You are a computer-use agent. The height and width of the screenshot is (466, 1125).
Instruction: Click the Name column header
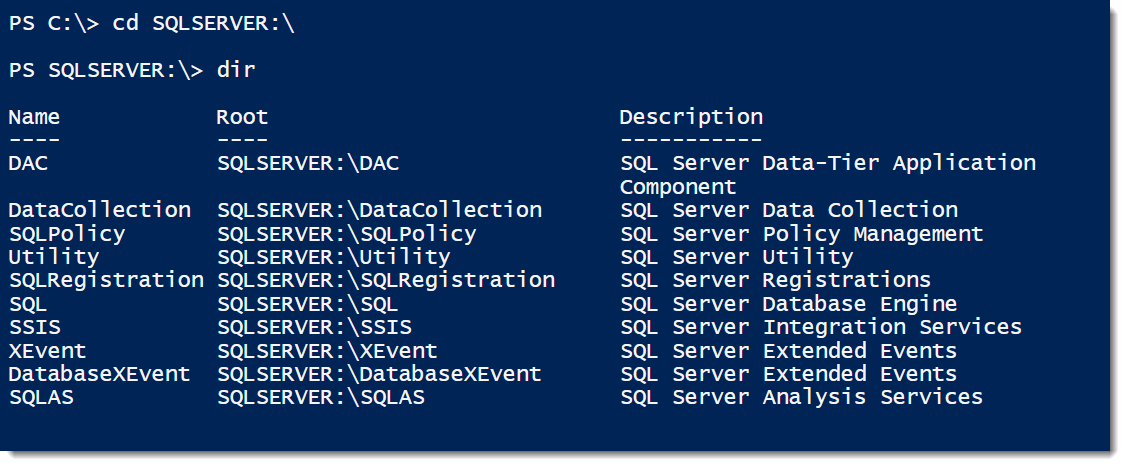pos(34,117)
